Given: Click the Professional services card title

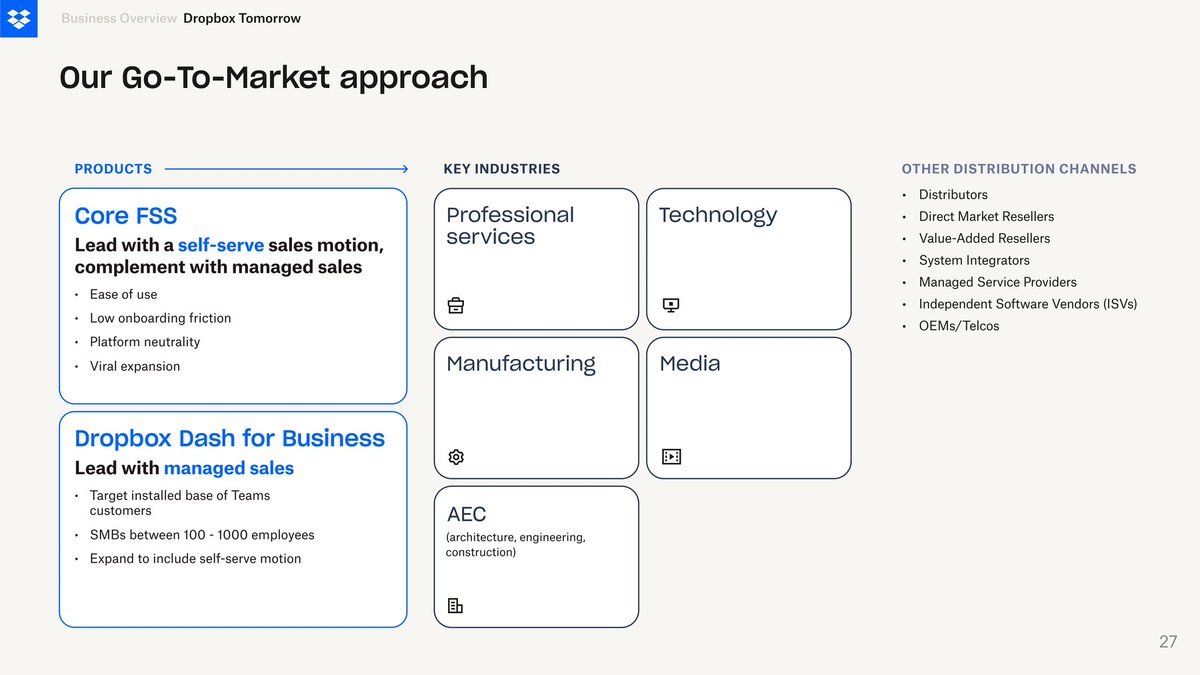Looking at the screenshot, I should [x=510, y=226].
